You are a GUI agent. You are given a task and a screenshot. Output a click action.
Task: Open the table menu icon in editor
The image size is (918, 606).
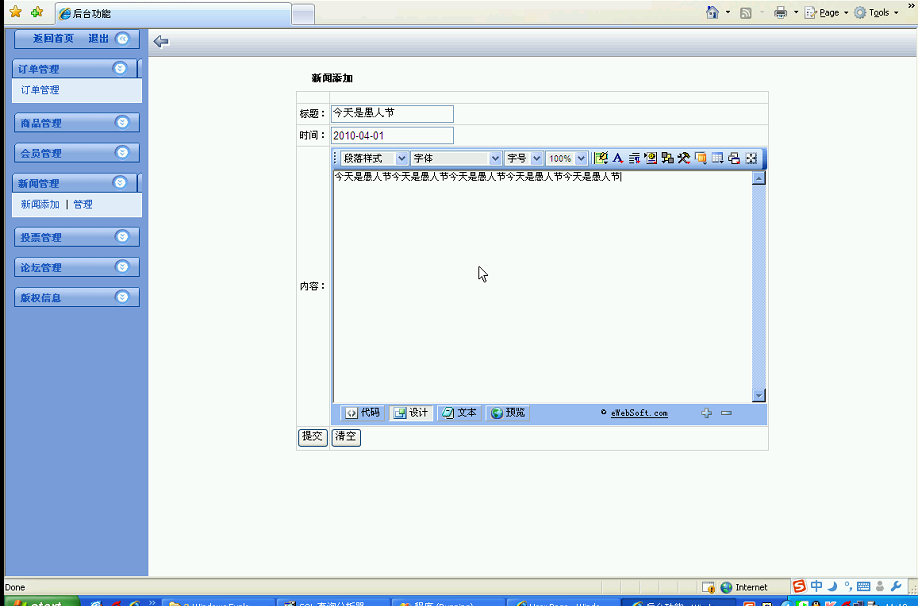pyautogui.click(x=717, y=158)
